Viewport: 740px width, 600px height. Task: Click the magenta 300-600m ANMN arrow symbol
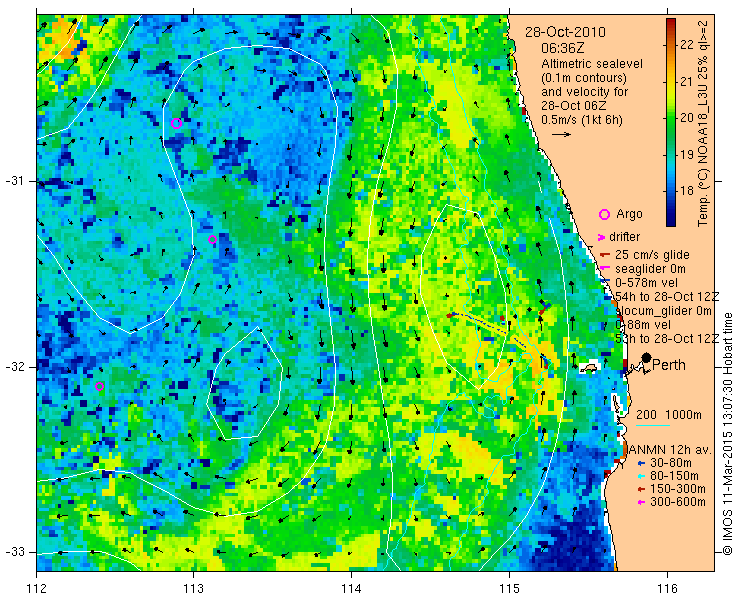point(641,502)
